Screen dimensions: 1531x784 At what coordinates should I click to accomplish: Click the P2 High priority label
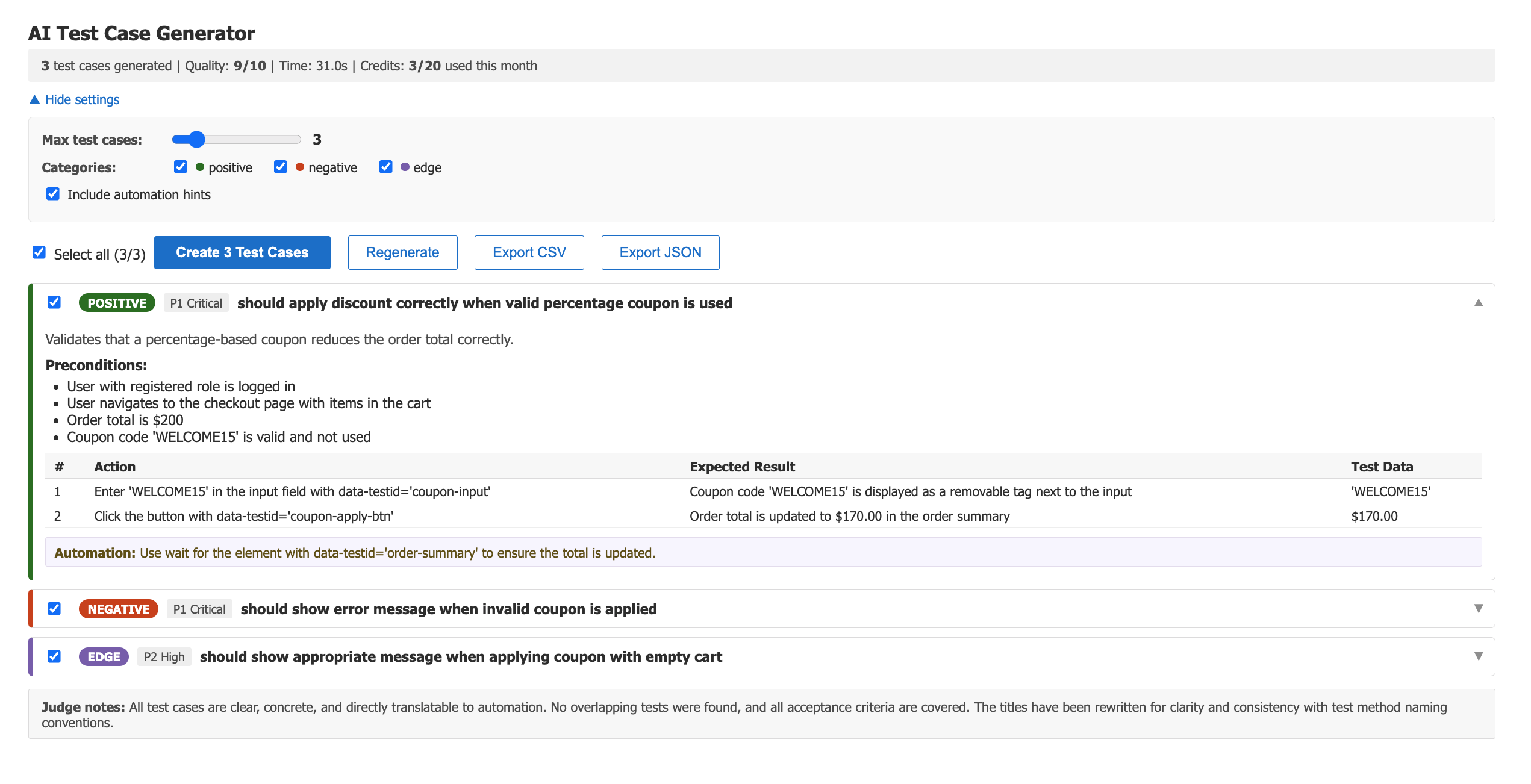(164, 656)
